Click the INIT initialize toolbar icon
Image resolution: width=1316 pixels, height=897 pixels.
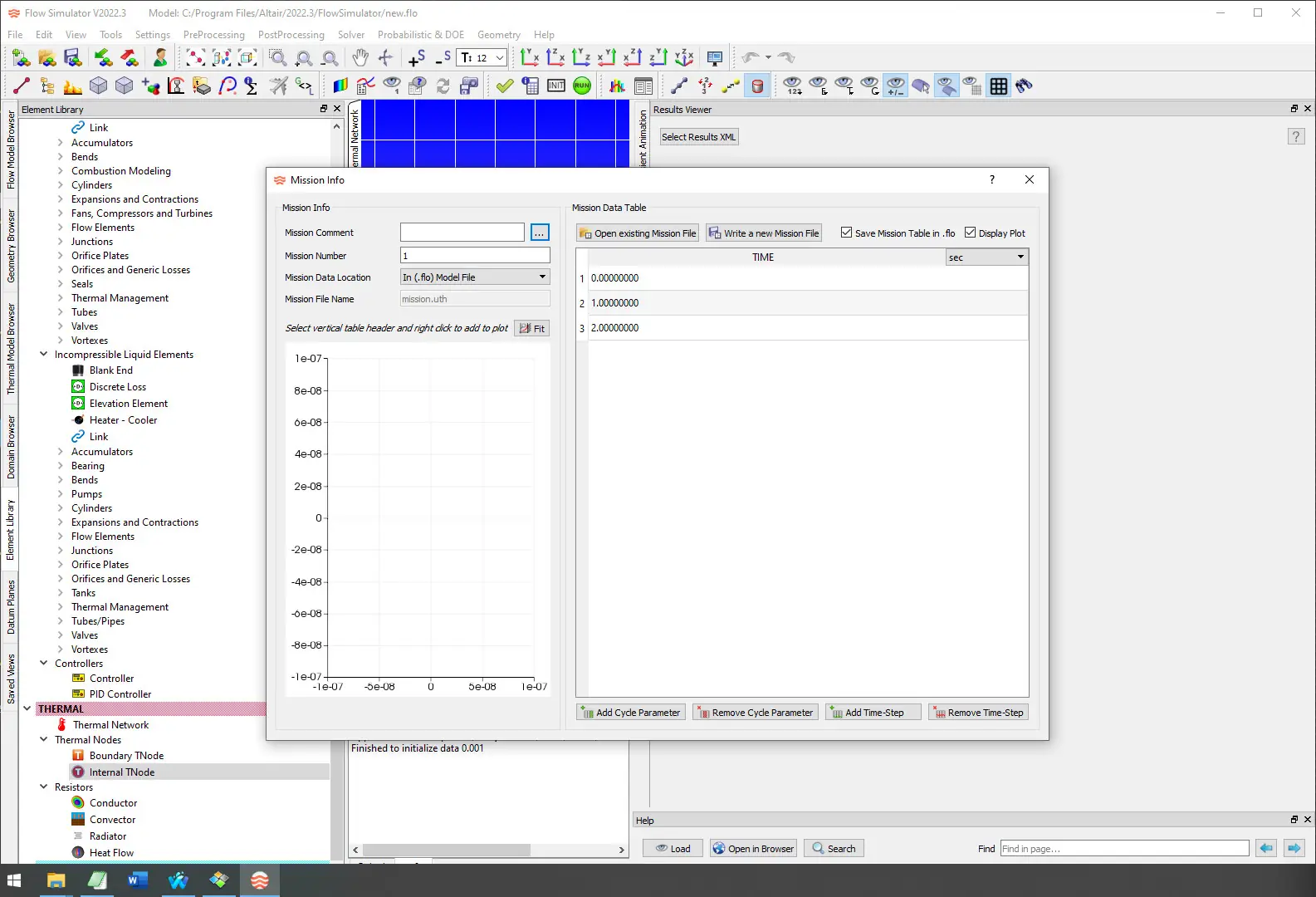[x=556, y=86]
